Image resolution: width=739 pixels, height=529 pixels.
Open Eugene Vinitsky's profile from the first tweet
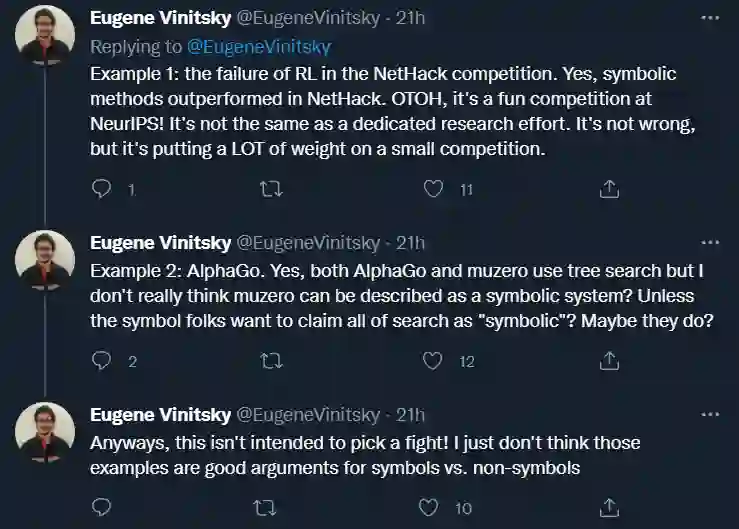point(159,18)
